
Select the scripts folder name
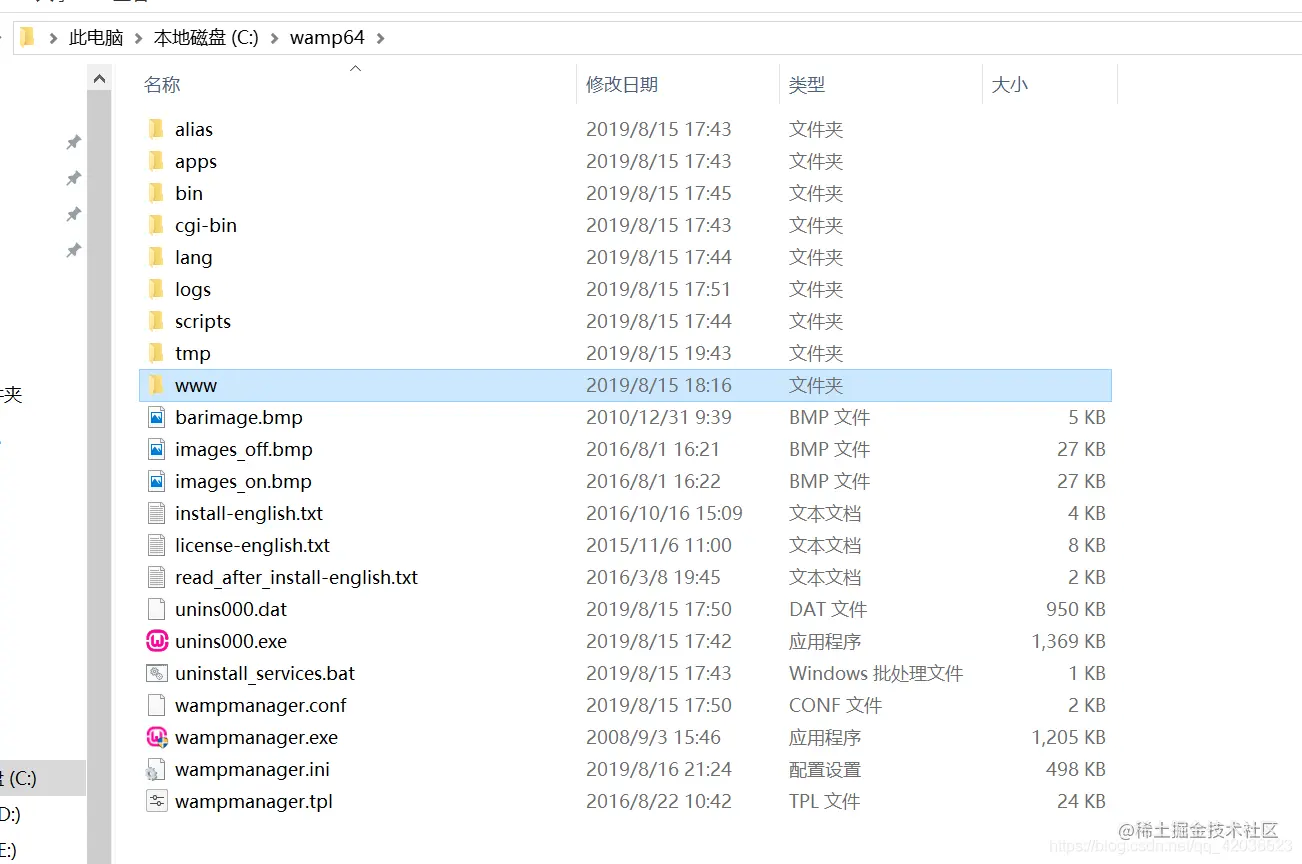point(203,321)
